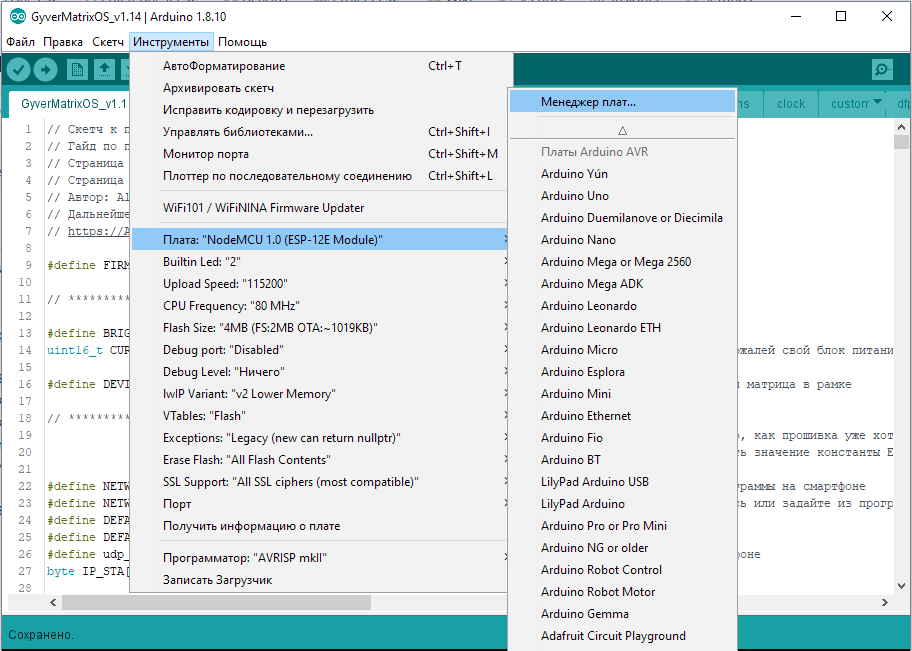Choose Записать Загрузчик
This screenshot has width=912, height=651.
click(x=320, y=580)
